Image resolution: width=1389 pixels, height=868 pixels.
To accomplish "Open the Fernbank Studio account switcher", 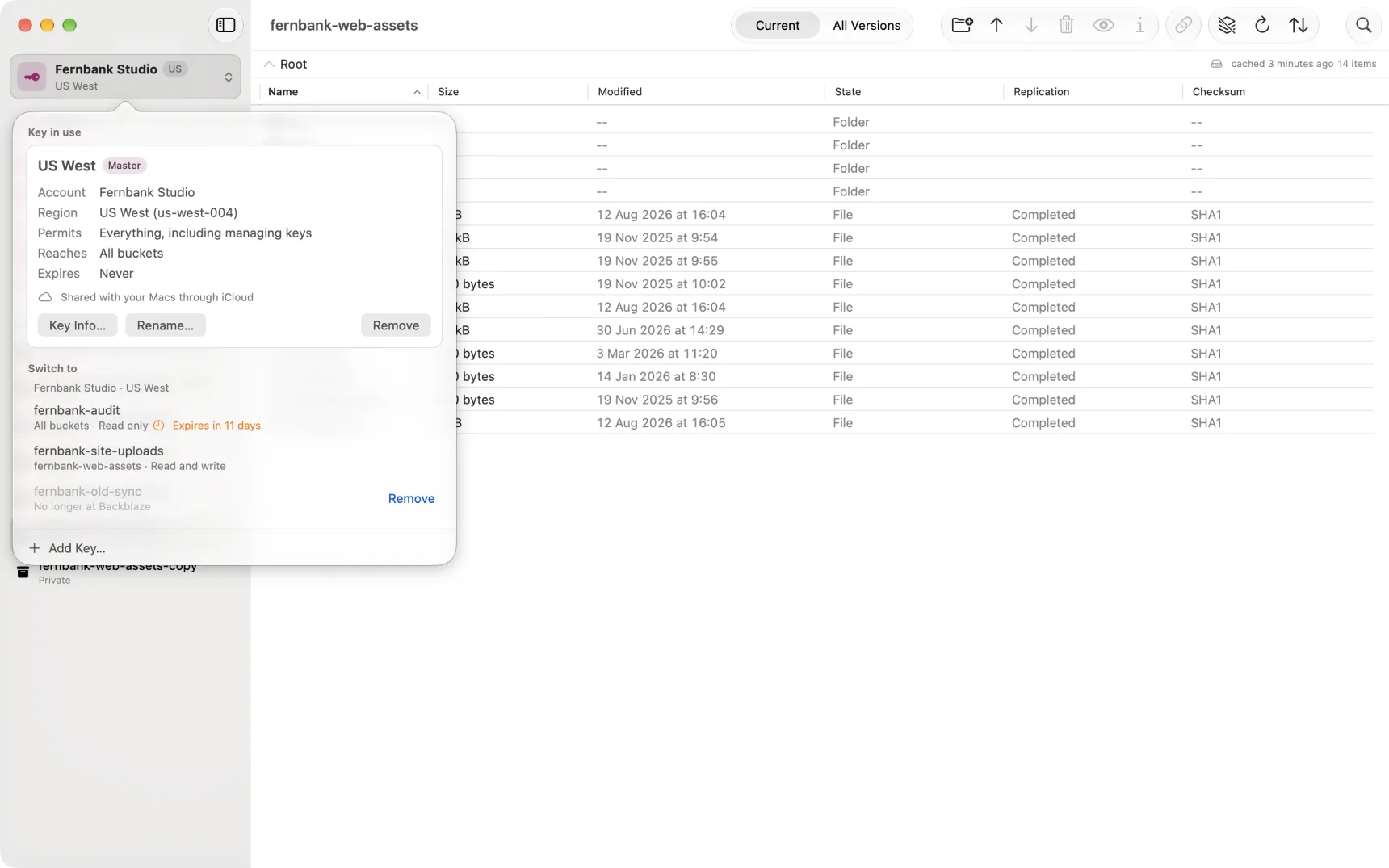I will click(x=125, y=77).
